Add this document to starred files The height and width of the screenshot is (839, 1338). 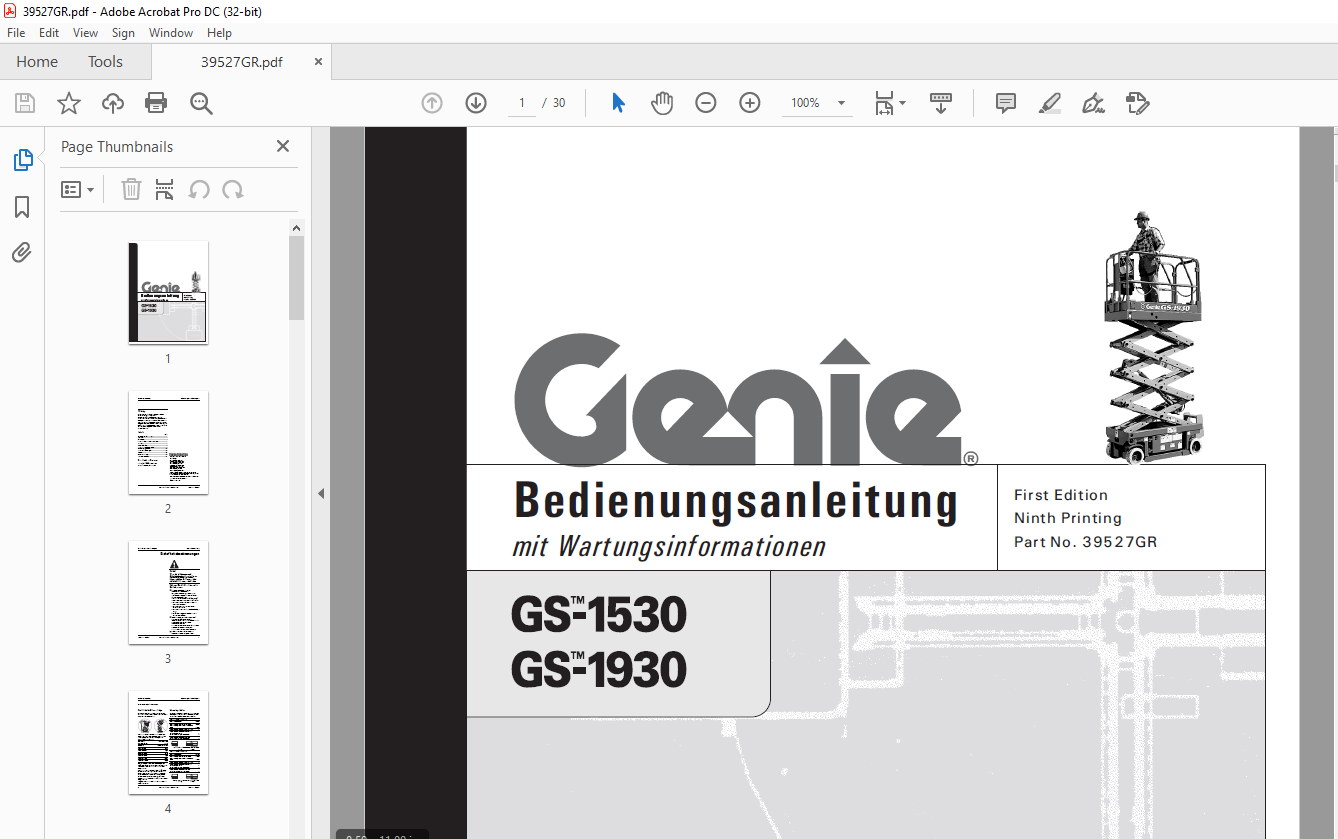tap(69, 103)
